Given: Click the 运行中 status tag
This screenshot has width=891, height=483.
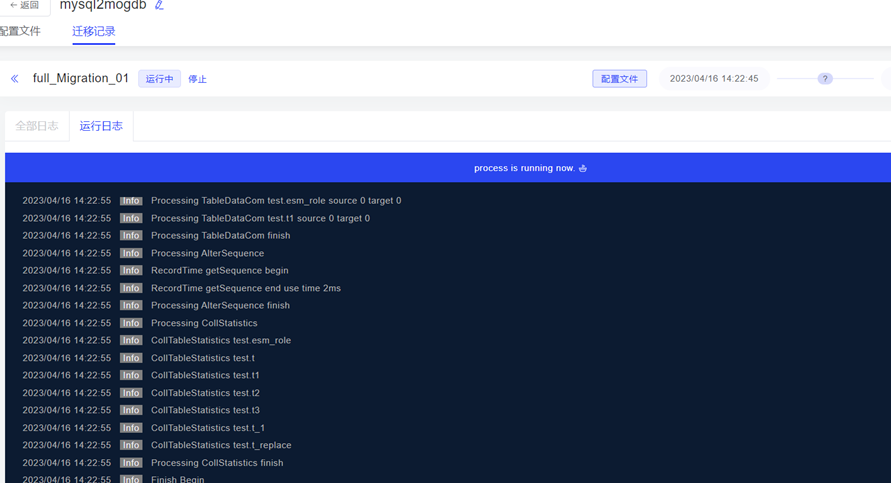Looking at the screenshot, I should 160,79.
